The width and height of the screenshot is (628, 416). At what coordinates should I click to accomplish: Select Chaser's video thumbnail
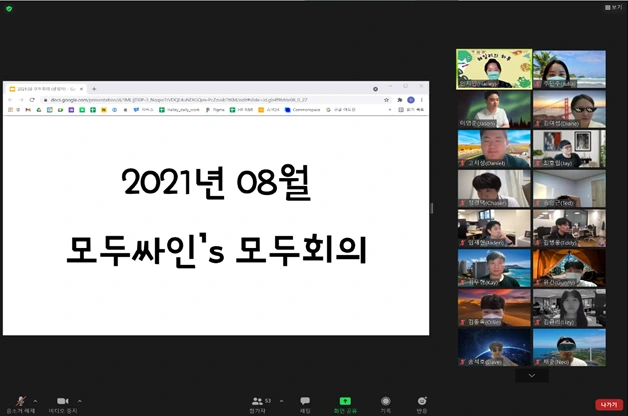tap(494, 188)
